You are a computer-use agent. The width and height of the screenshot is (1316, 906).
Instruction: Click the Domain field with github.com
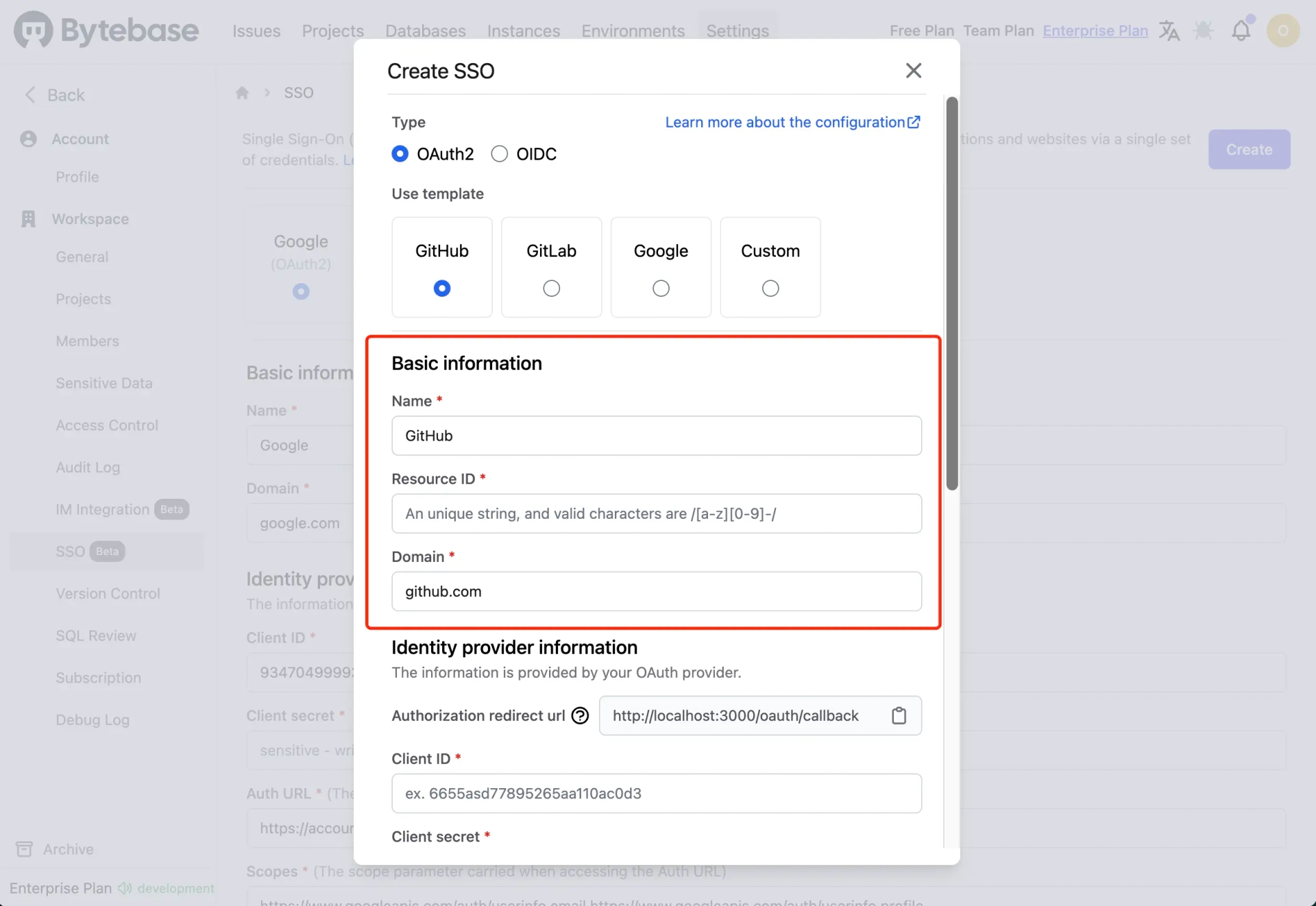pyautogui.click(x=657, y=591)
